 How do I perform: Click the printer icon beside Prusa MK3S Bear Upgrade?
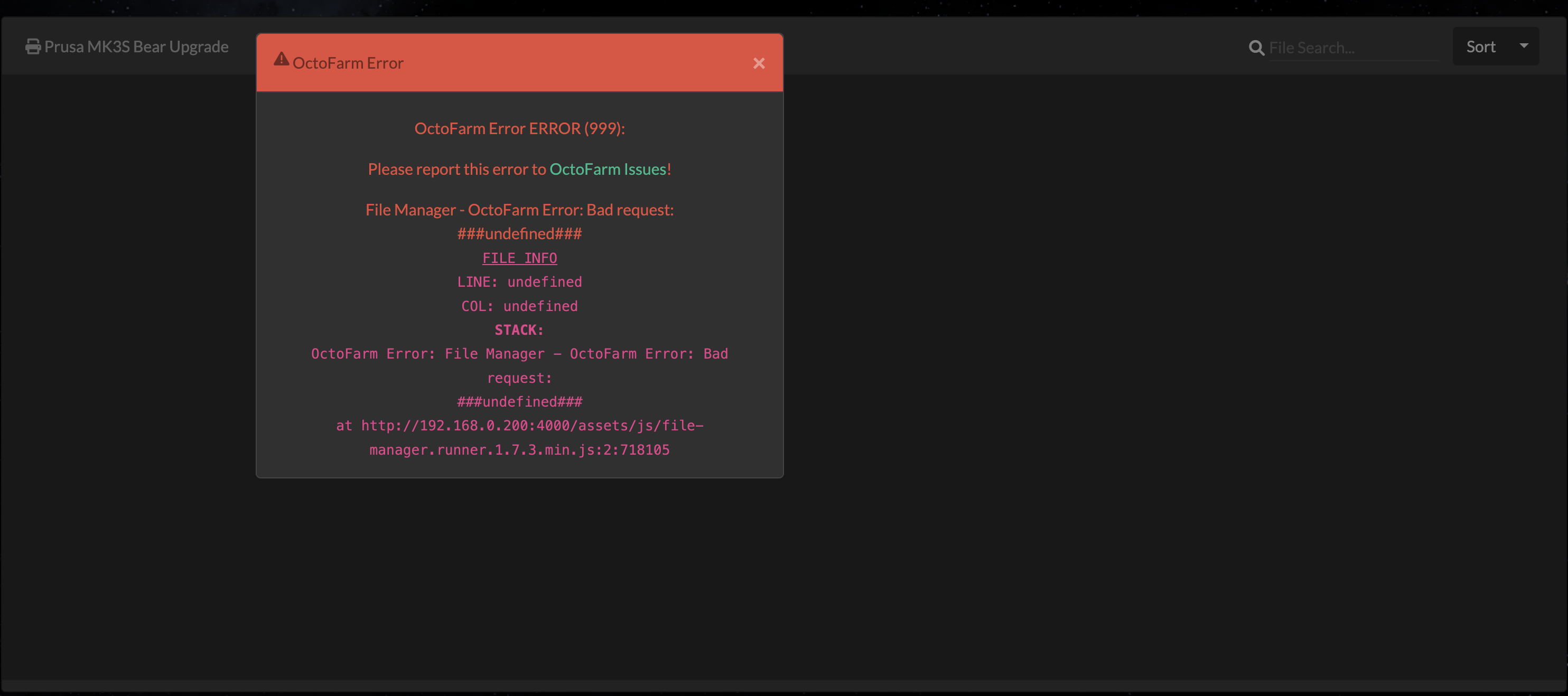pyautogui.click(x=33, y=45)
